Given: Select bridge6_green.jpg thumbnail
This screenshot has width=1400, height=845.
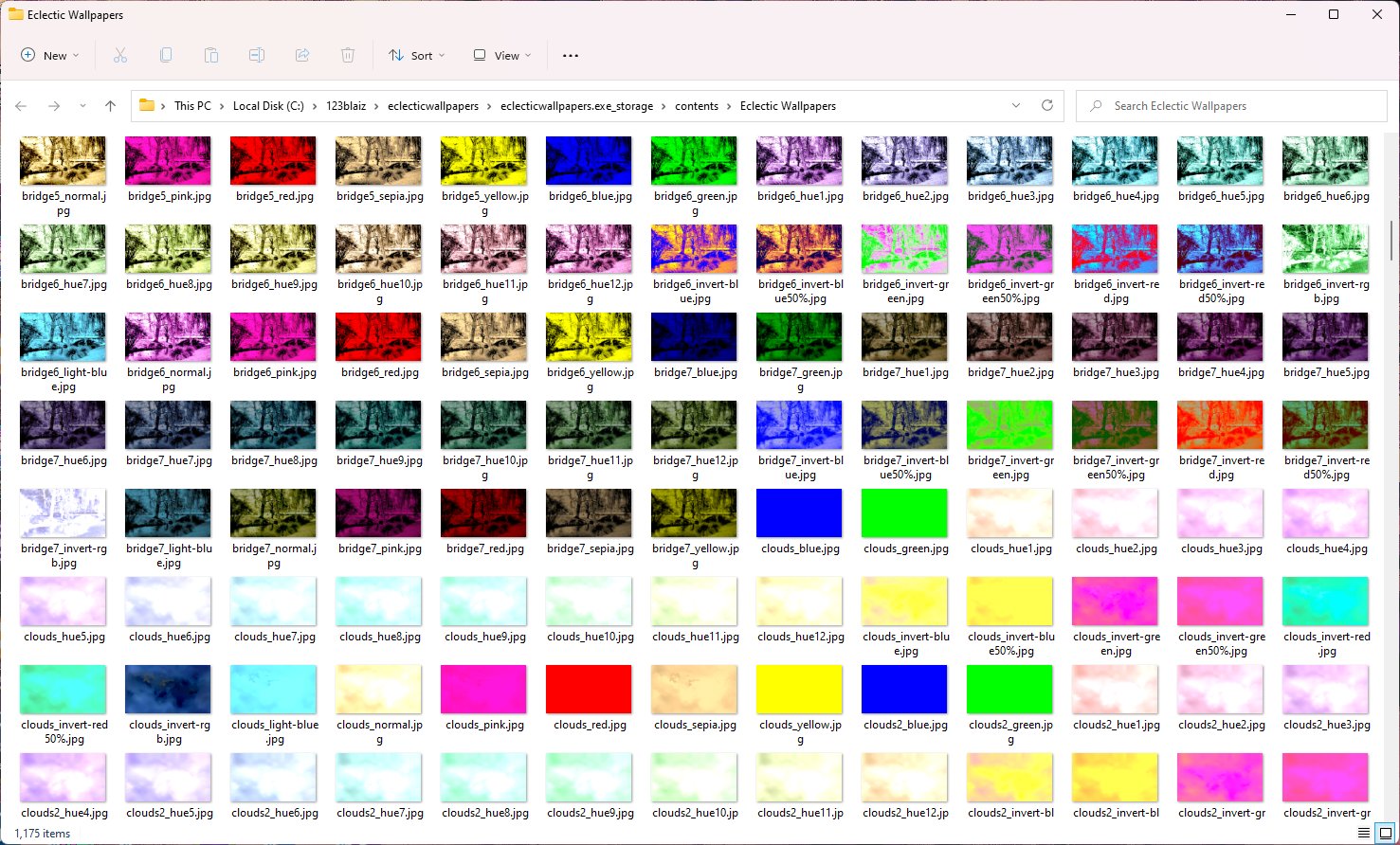Looking at the screenshot, I should point(695,161).
